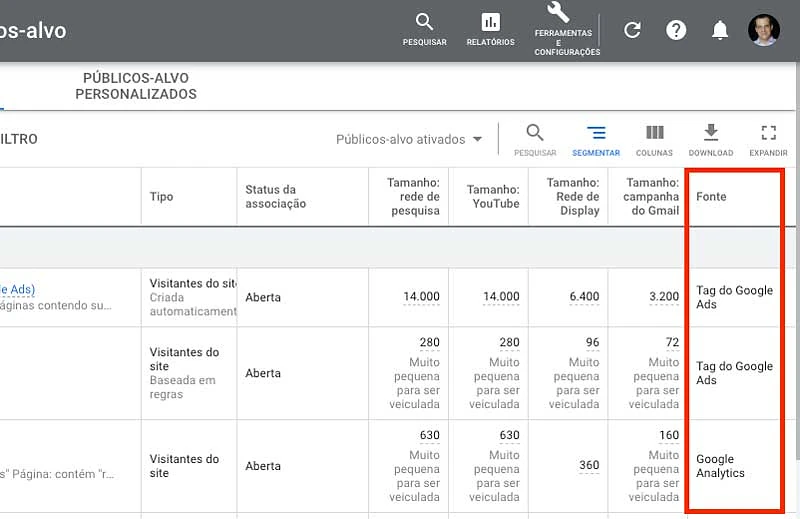Image resolution: width=800 pixels, height=519 pixels.
Task: Open Ferramentas e Configurações wrench menu
Action: click(567, 30)
